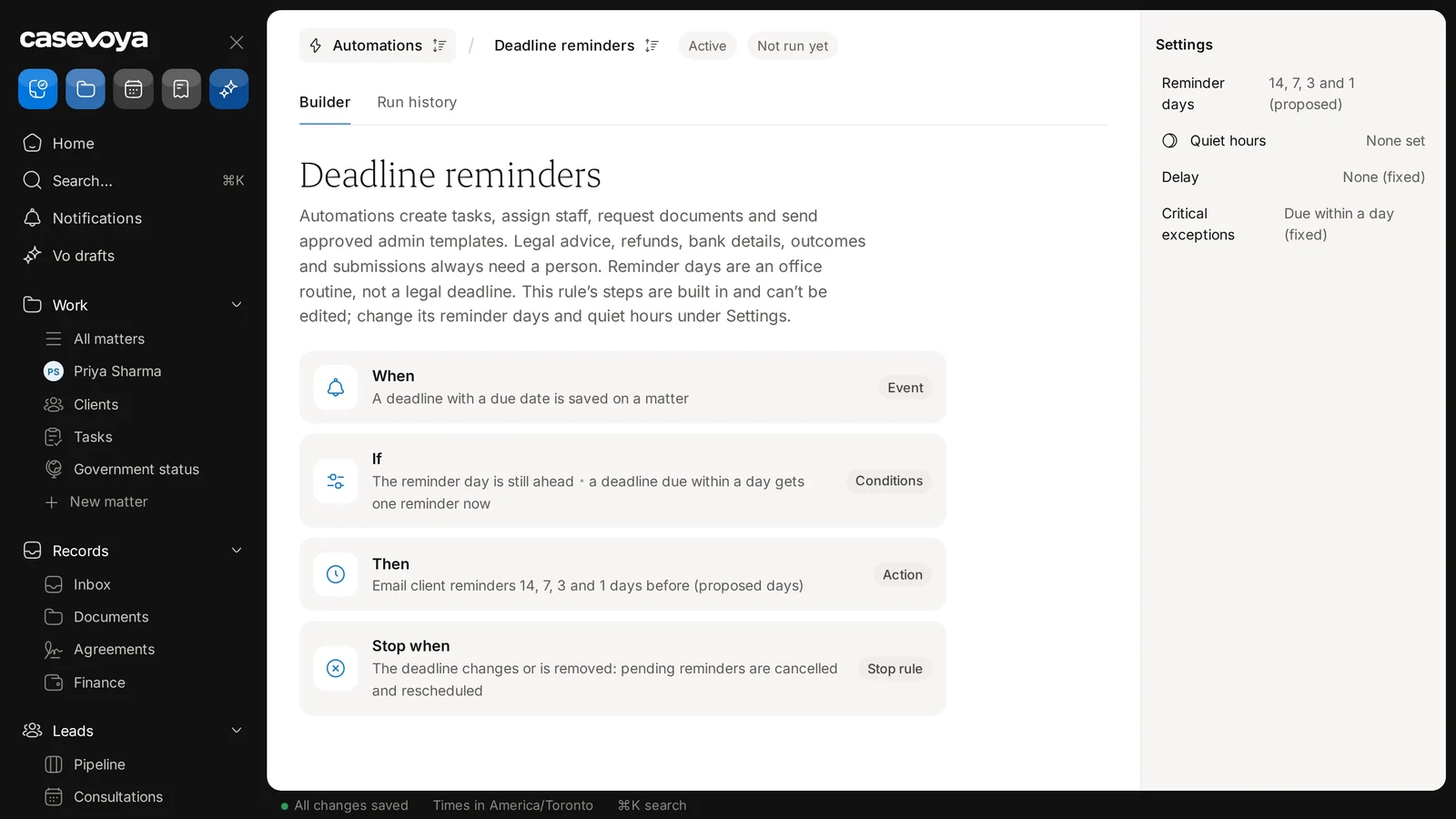Click Critical exceptions setting

click(1293, 224)
